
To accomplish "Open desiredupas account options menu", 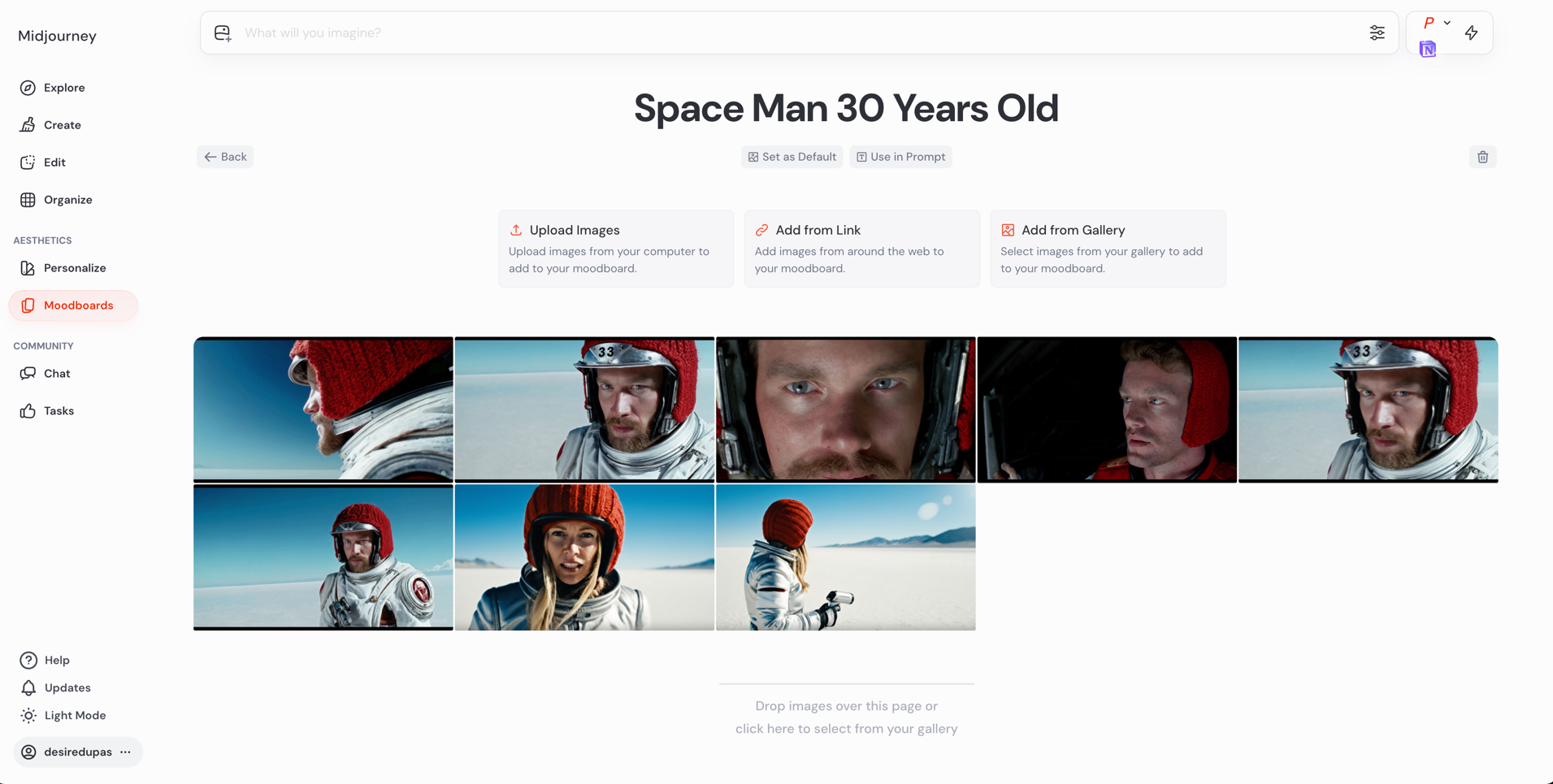I will point(125,752).
